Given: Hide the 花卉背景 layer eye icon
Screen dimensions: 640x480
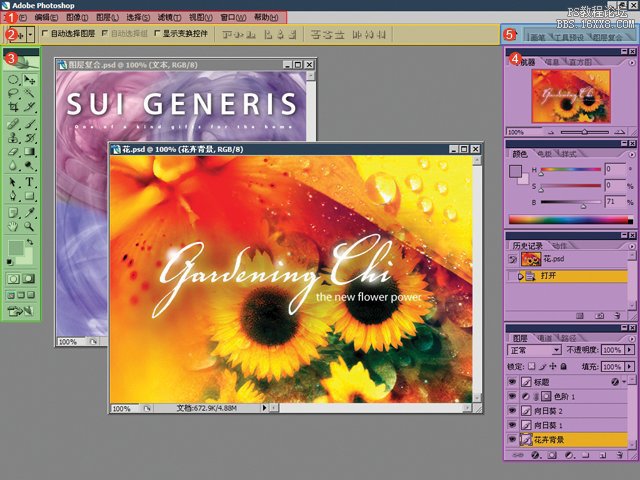Looking at the screenshot, I should [513, 439].
